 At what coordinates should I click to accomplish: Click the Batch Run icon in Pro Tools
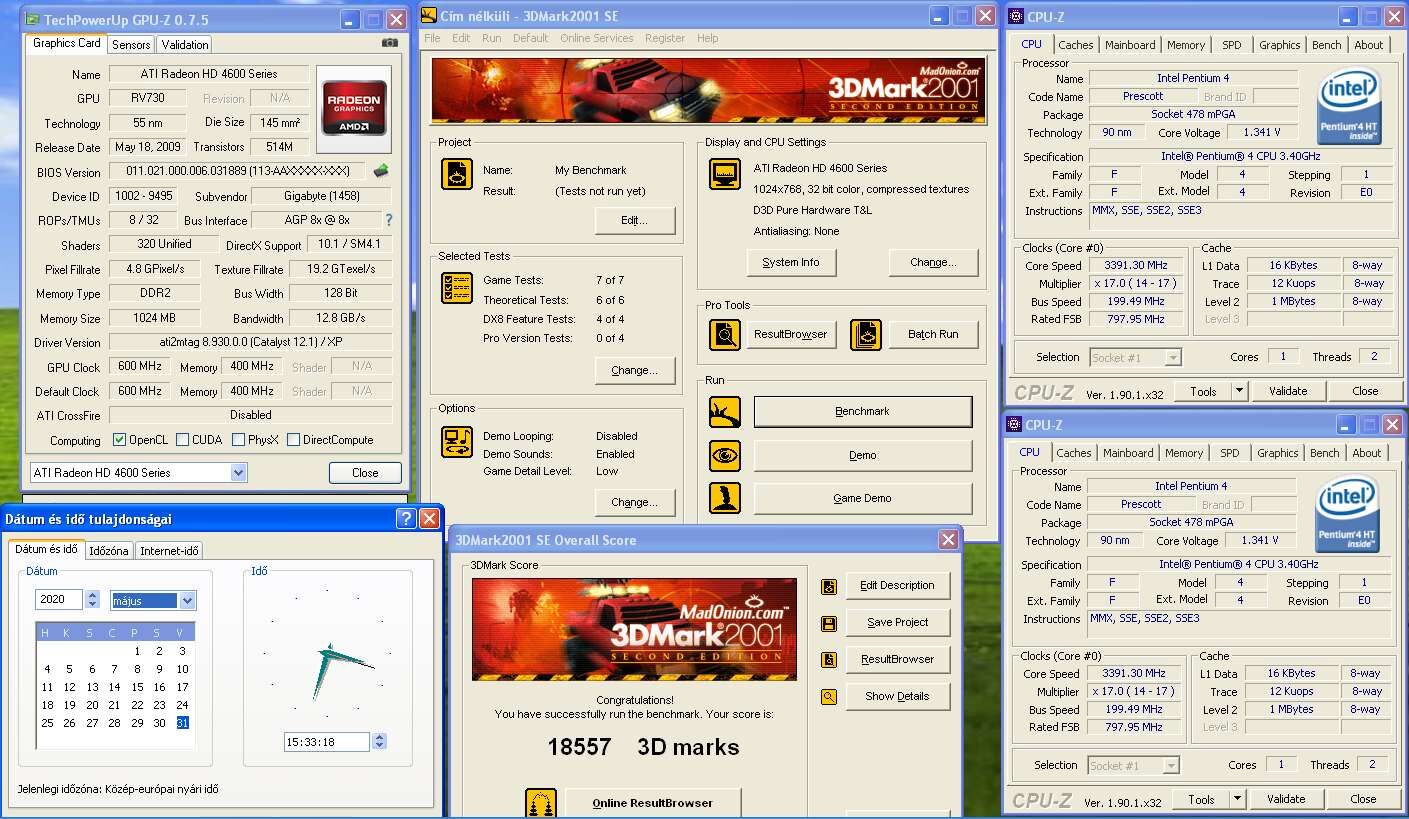tap(866, 334)
